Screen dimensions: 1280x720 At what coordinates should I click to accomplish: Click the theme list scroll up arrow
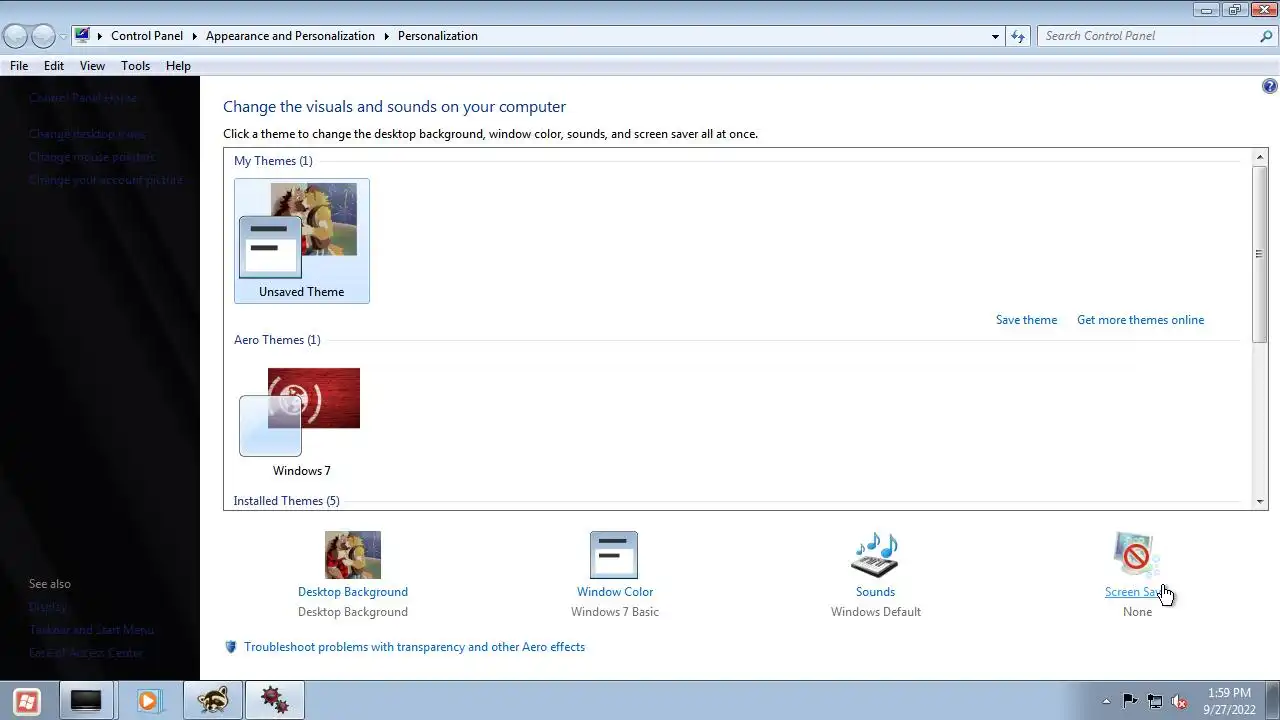(x=1260, y=158)
